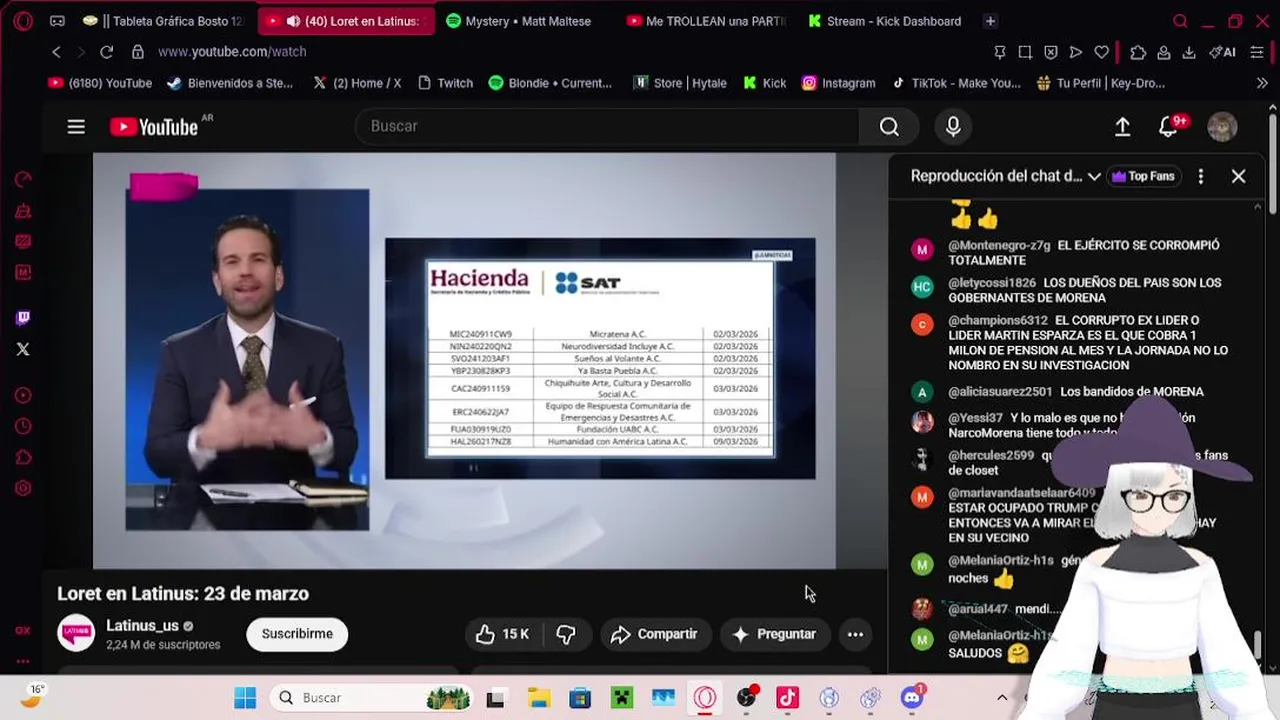Open the YouTube guide hamburger menu

(76, 126)
